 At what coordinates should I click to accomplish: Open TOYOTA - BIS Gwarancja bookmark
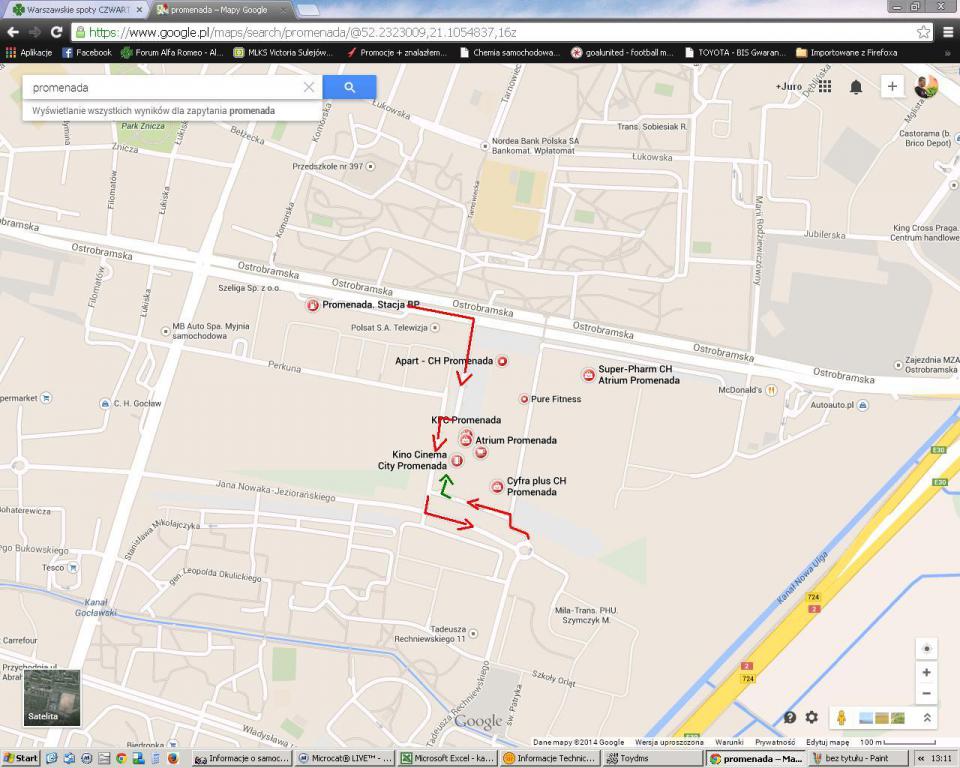735,53
